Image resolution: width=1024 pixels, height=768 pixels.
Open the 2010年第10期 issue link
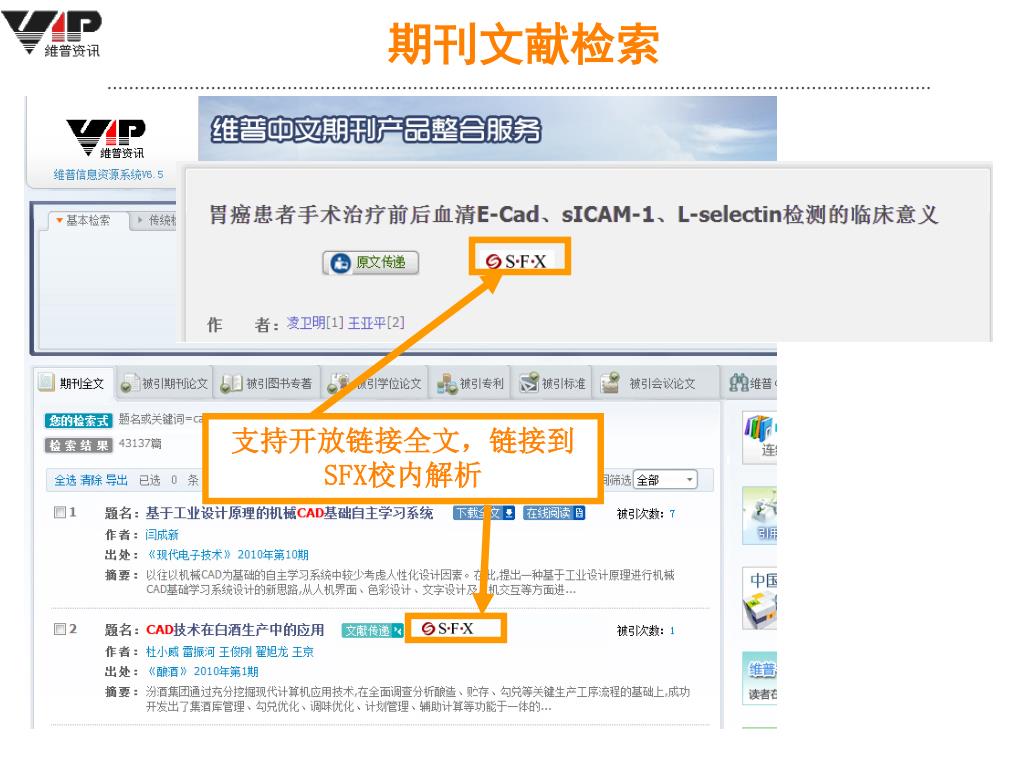pos(273,554)
